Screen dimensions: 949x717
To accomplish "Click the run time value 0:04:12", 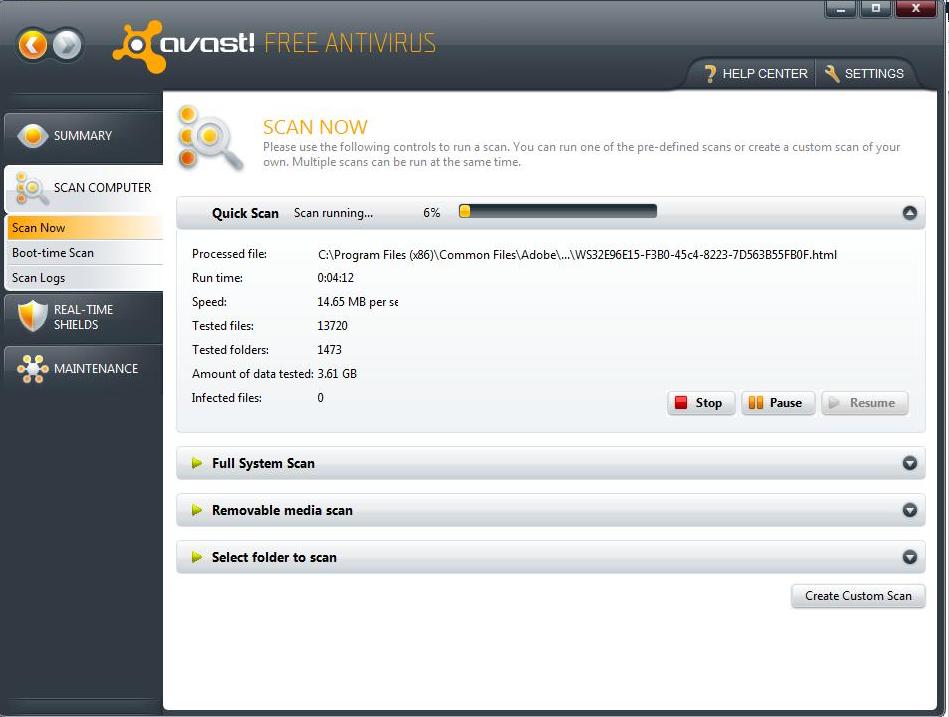I will (335, 278).
